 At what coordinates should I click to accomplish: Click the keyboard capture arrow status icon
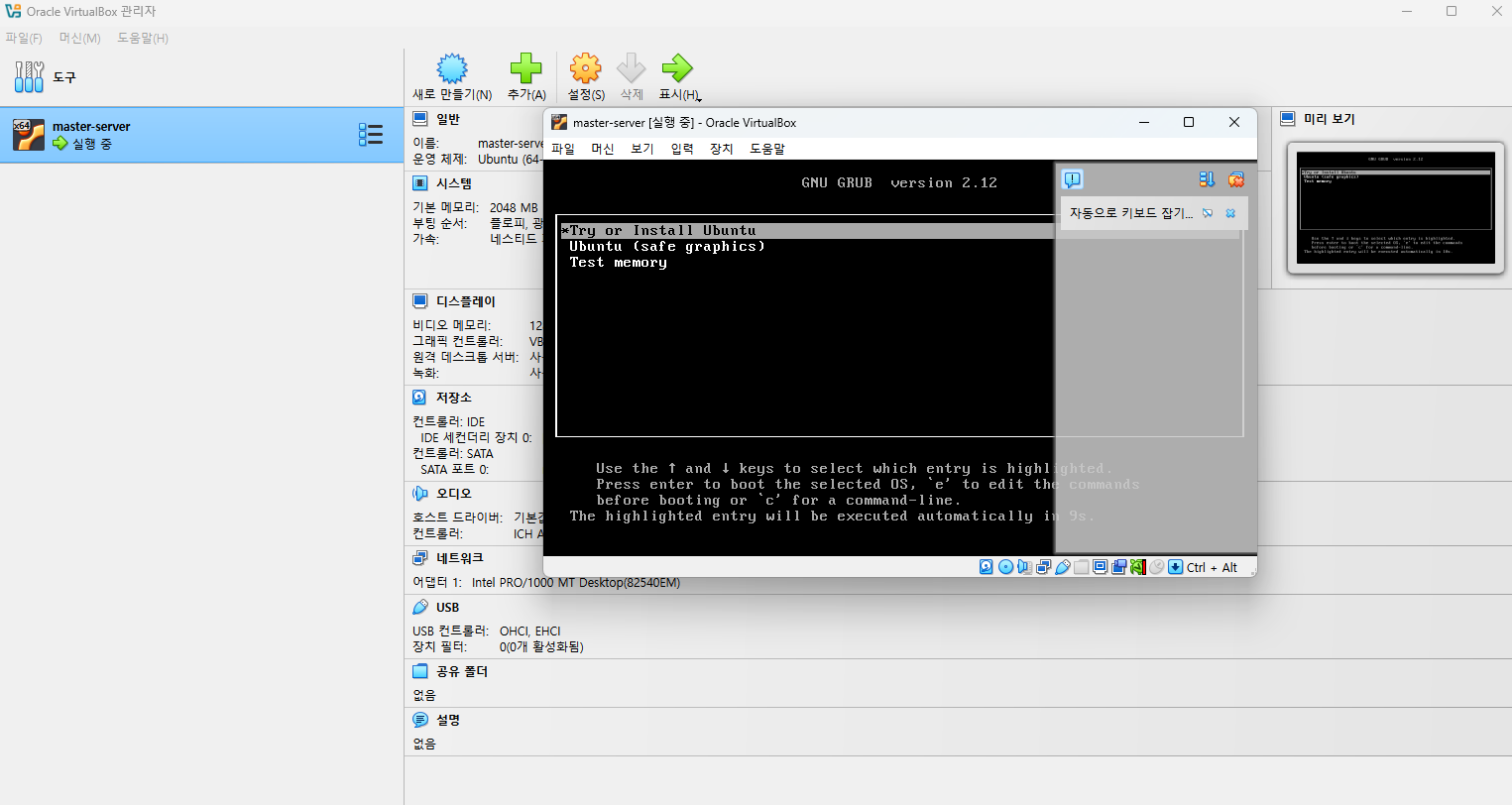1176,567
